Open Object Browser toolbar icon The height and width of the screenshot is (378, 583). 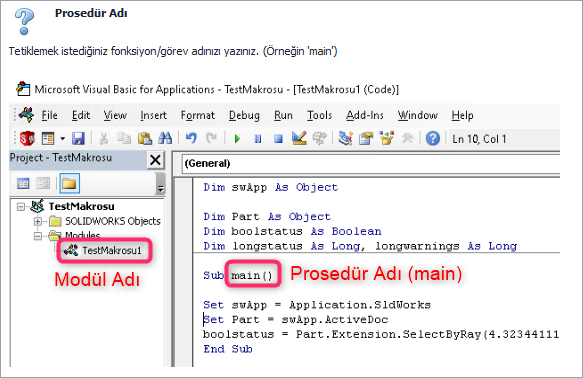(x=386, y=138)
